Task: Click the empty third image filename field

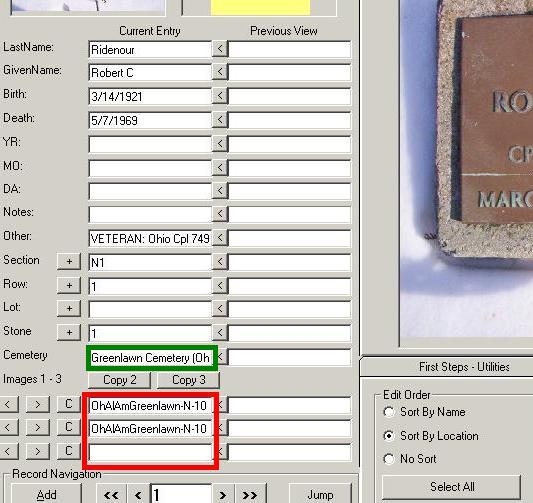Action: coord(150,452)
